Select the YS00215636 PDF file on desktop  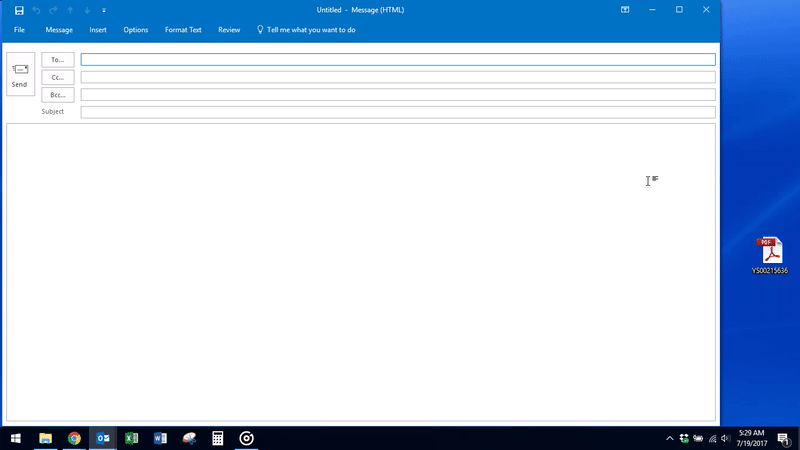pos(770,256)
